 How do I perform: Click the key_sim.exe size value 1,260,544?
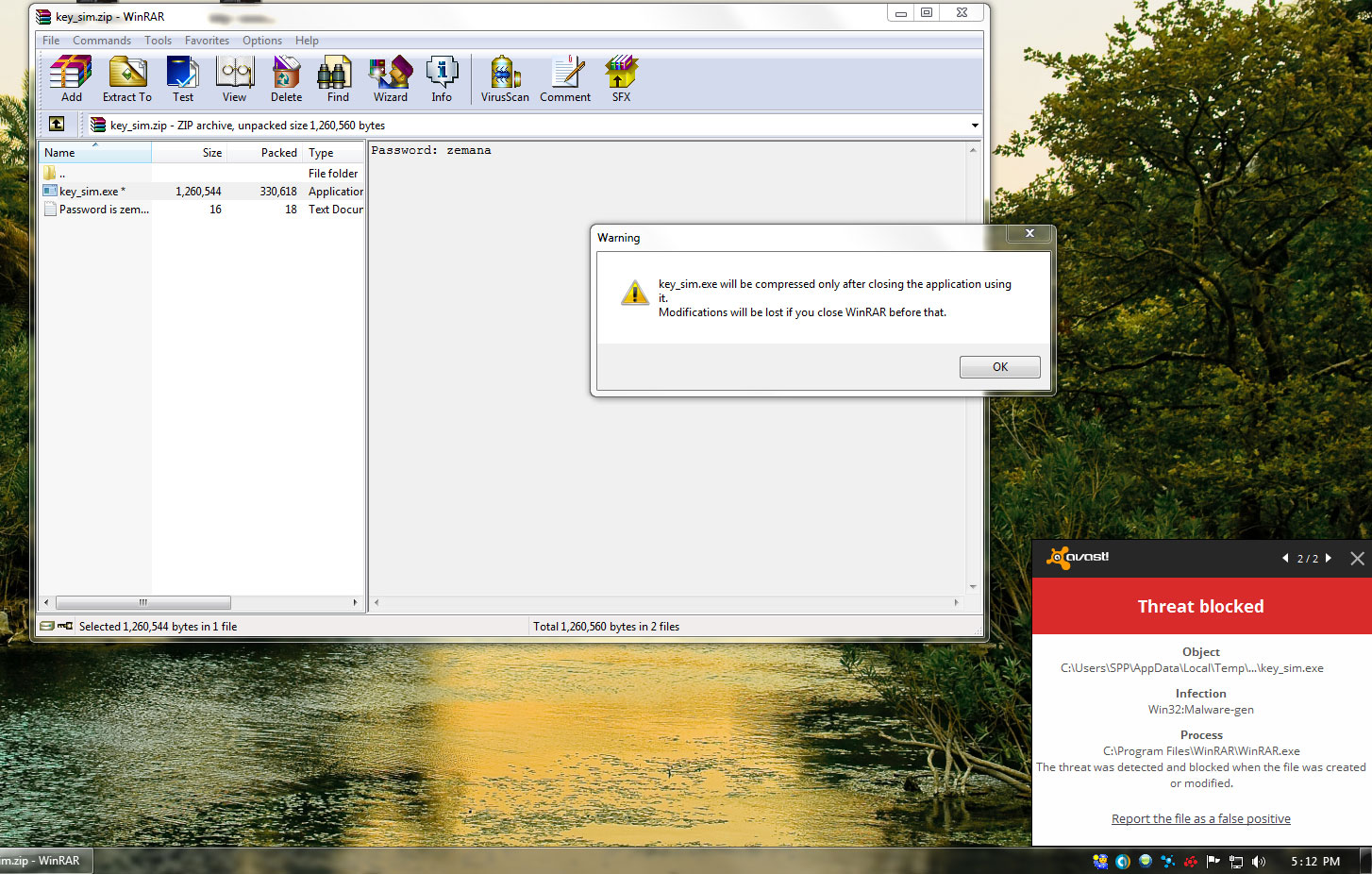tap(198, 191)
